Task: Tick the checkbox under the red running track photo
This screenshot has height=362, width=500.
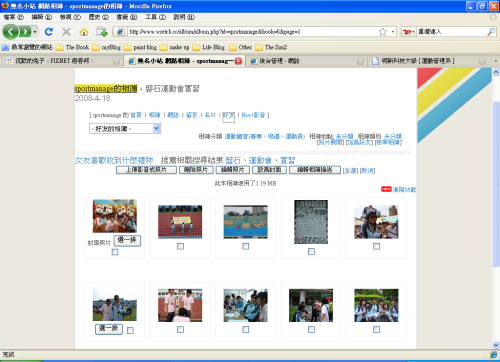Action: (x=180, y=246)
